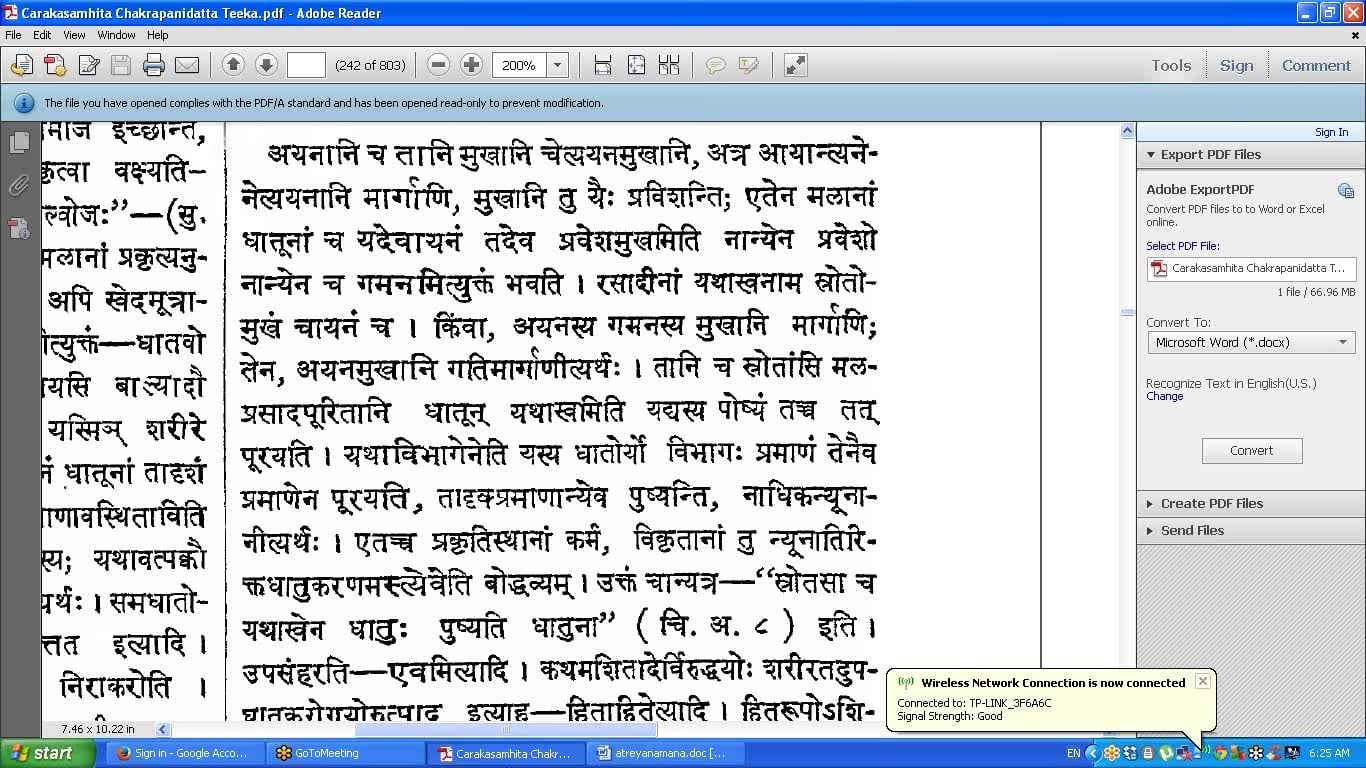Open the Edit menu
Image resolution: width=1366 pixels, height=768 pixels.
coord(42,35)
